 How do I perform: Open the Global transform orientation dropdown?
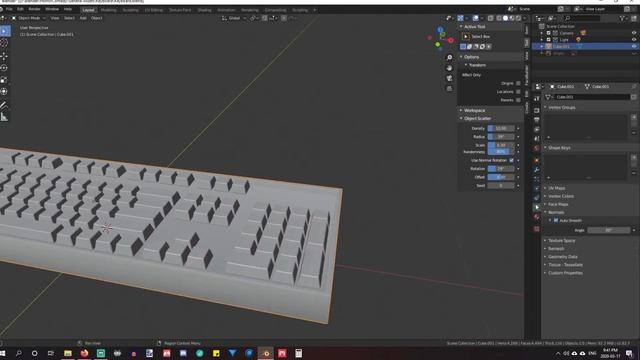click(234, 18)
